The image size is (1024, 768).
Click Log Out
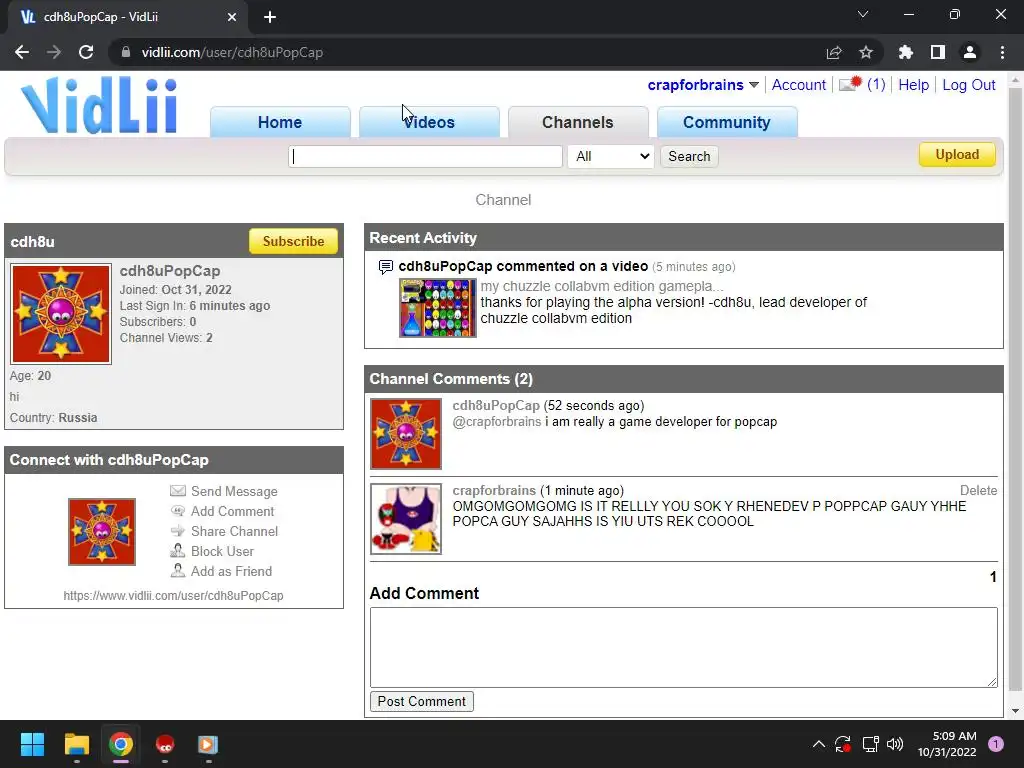pyautogui.click(x=968, y=85)
